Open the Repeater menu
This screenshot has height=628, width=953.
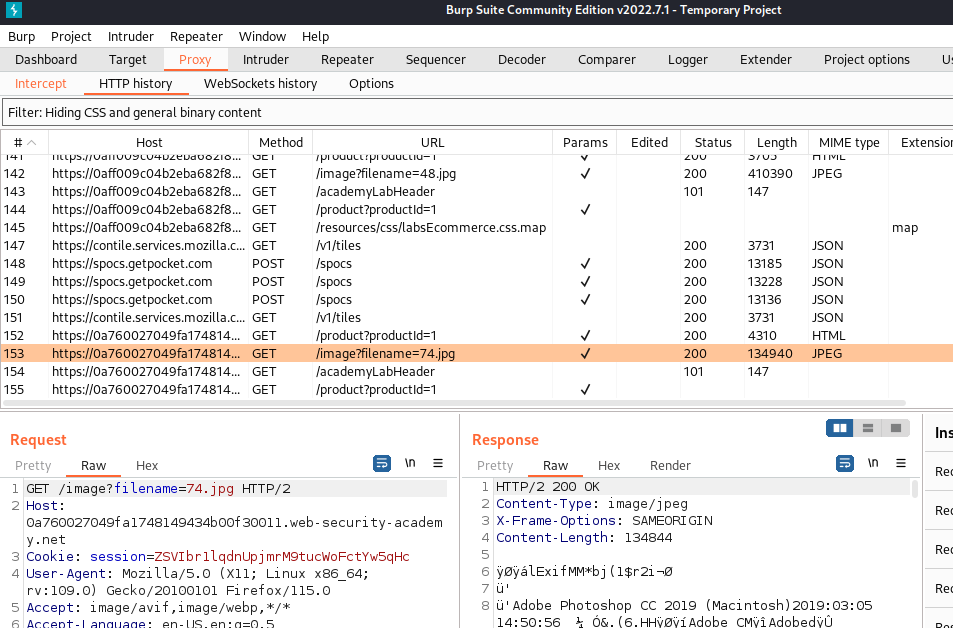pyautogui.click(x=196, y=36)
